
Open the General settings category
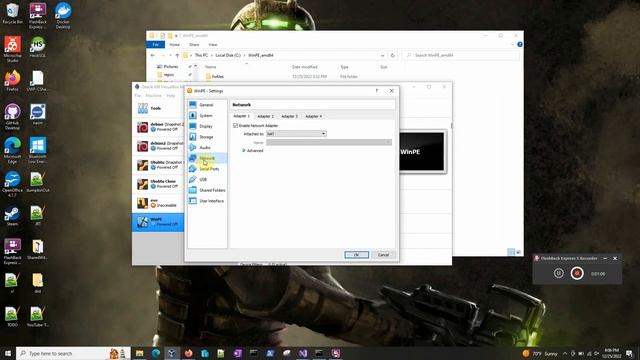pyautogui.click(x=207, y=105)
